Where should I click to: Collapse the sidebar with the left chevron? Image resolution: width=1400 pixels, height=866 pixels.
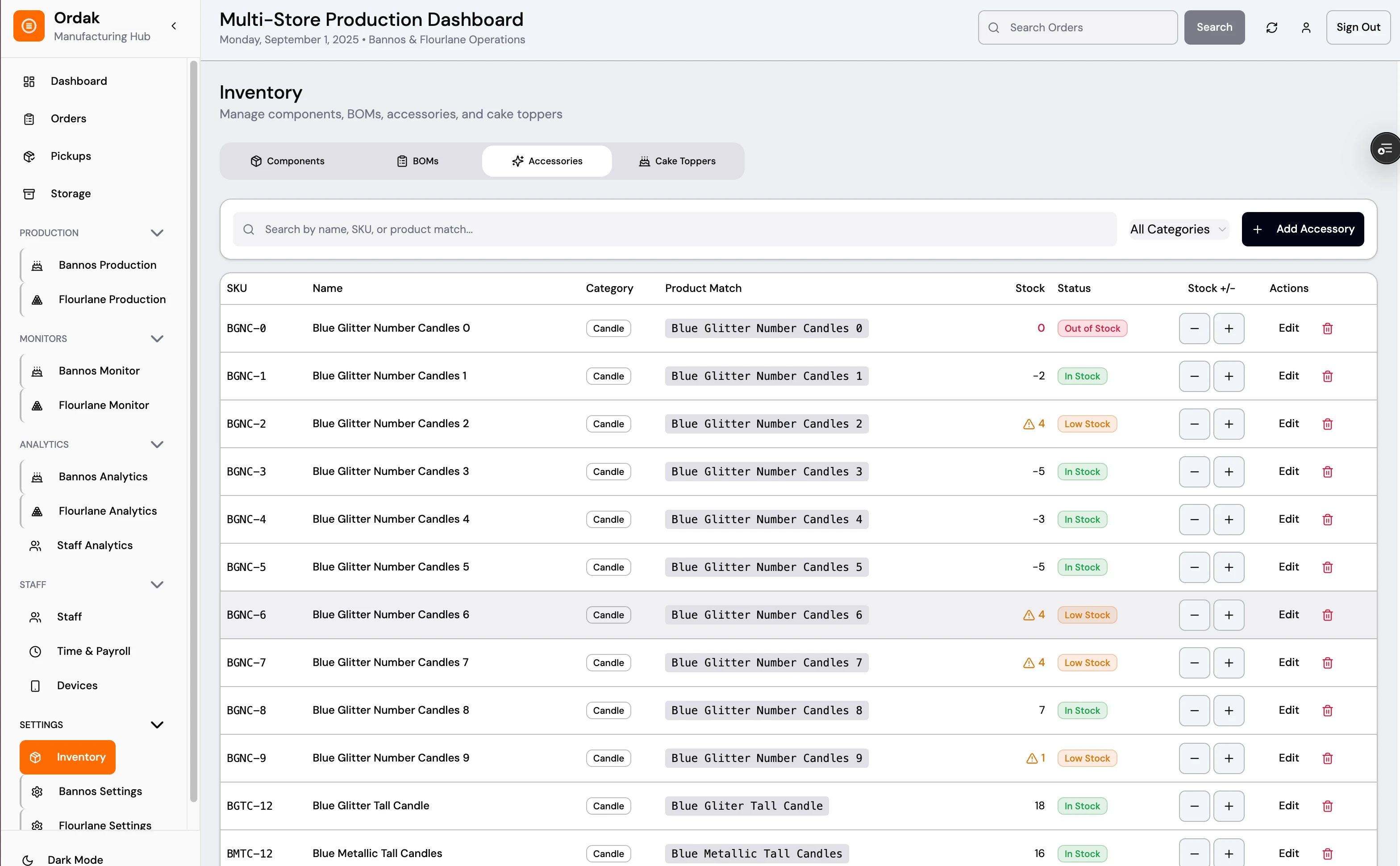[x=174, y=26]
